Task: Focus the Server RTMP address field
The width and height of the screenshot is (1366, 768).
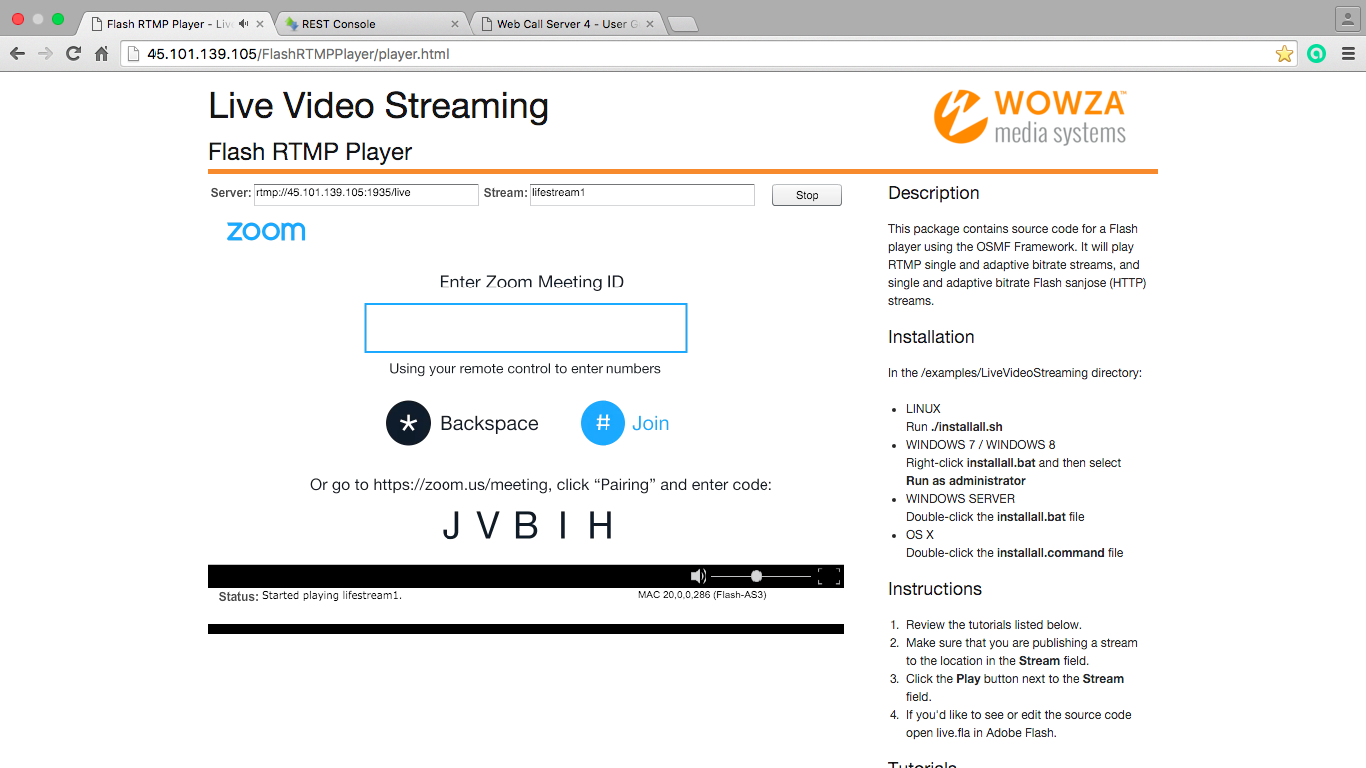Action: tap(366, 194)
